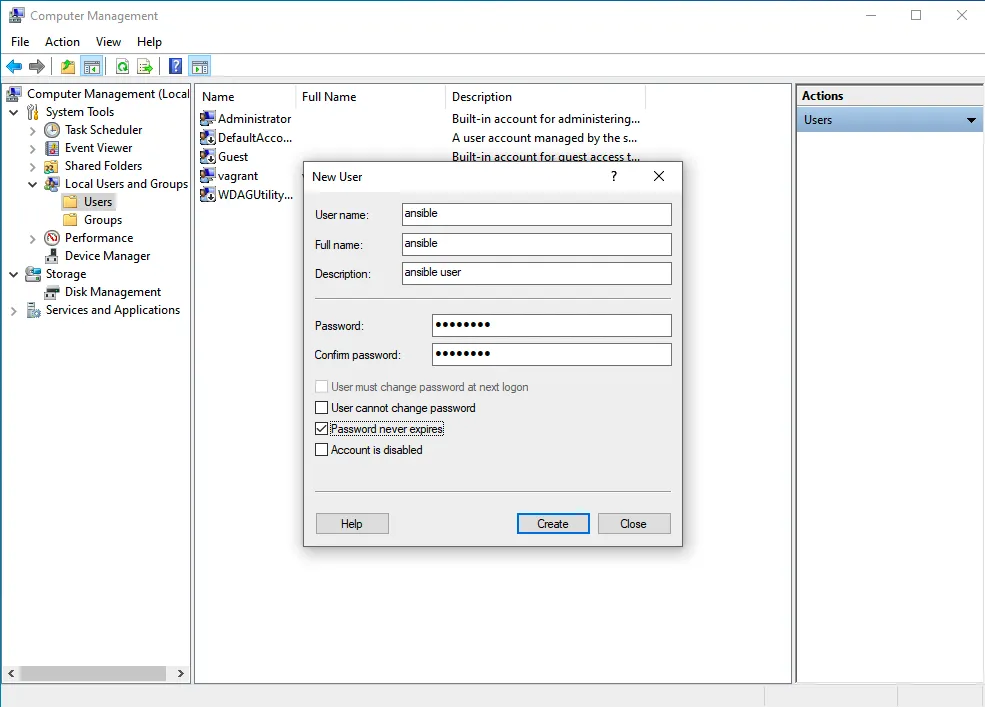Sort by the Name column header
The height and width of the screenshot is (707, 985).
point(246,97)
